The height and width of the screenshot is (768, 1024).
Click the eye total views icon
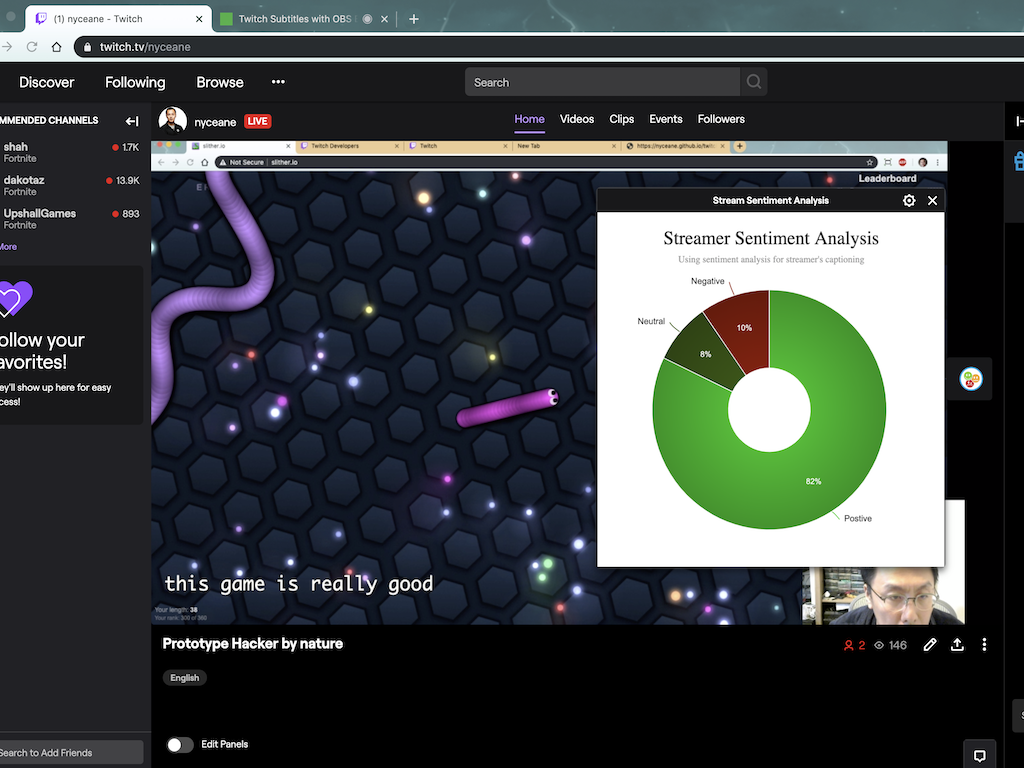(x=879, y=646)
